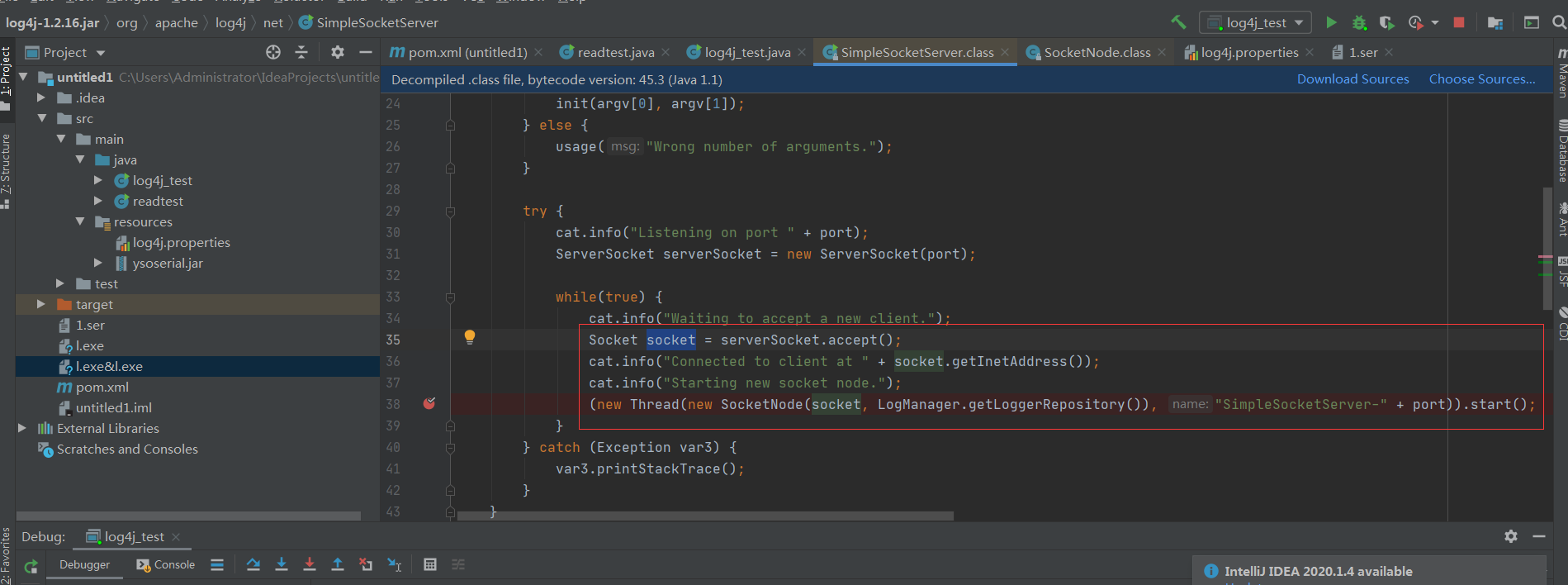This screenshot has height=585, width=1568.
Task: Switch to pom.xml (untitled1) editor tab
Action: pyautogui.click(x=467, y=52)
